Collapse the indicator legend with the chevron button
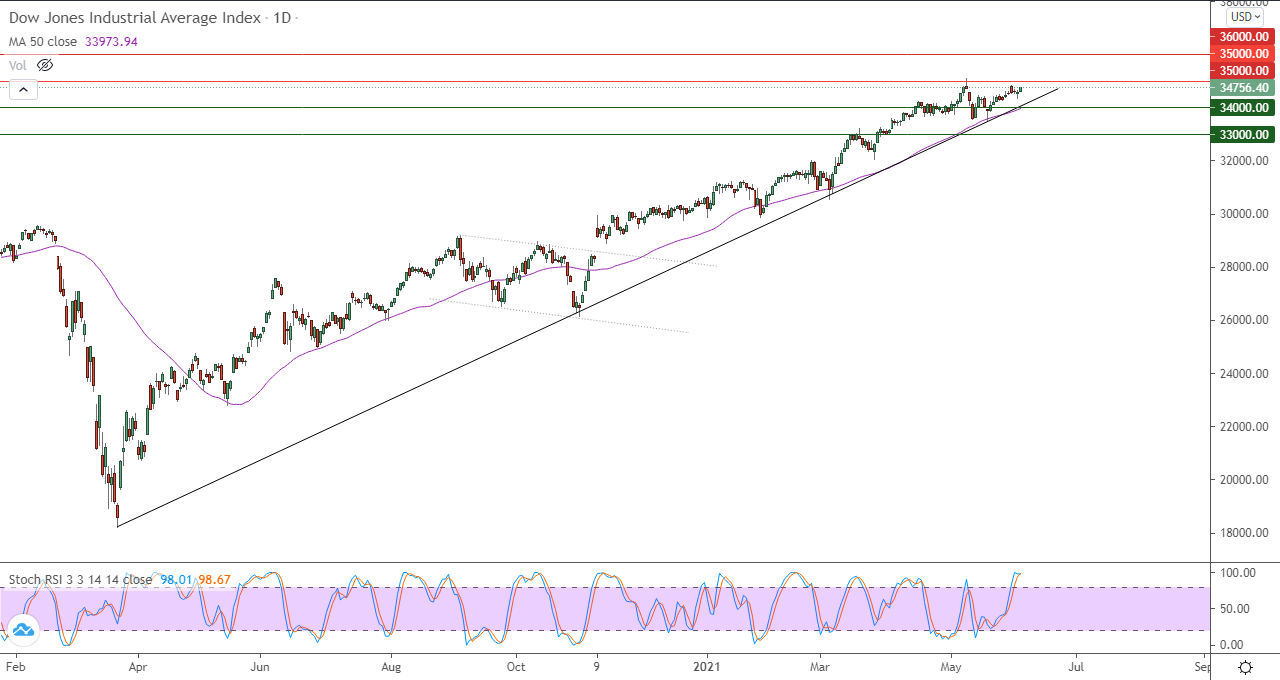The height and width of the screenshot is (680, 1280). [x=23, y=90]
